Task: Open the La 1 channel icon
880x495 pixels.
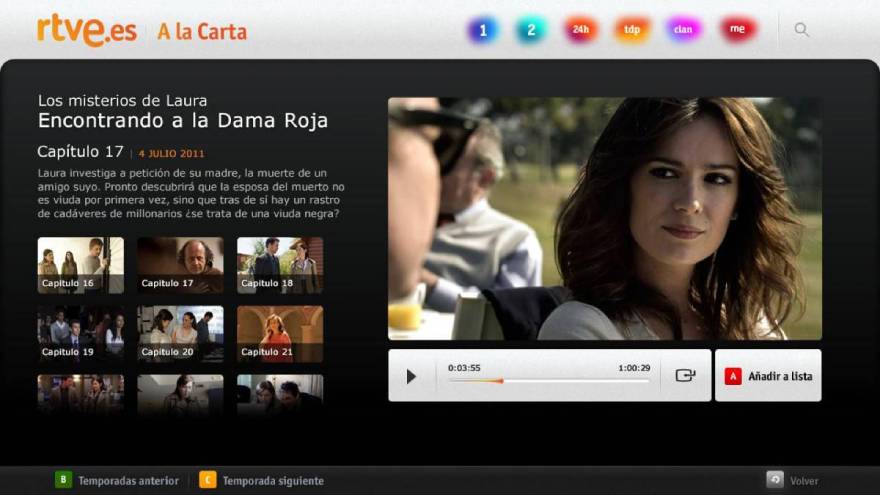Action: (482, 30)
